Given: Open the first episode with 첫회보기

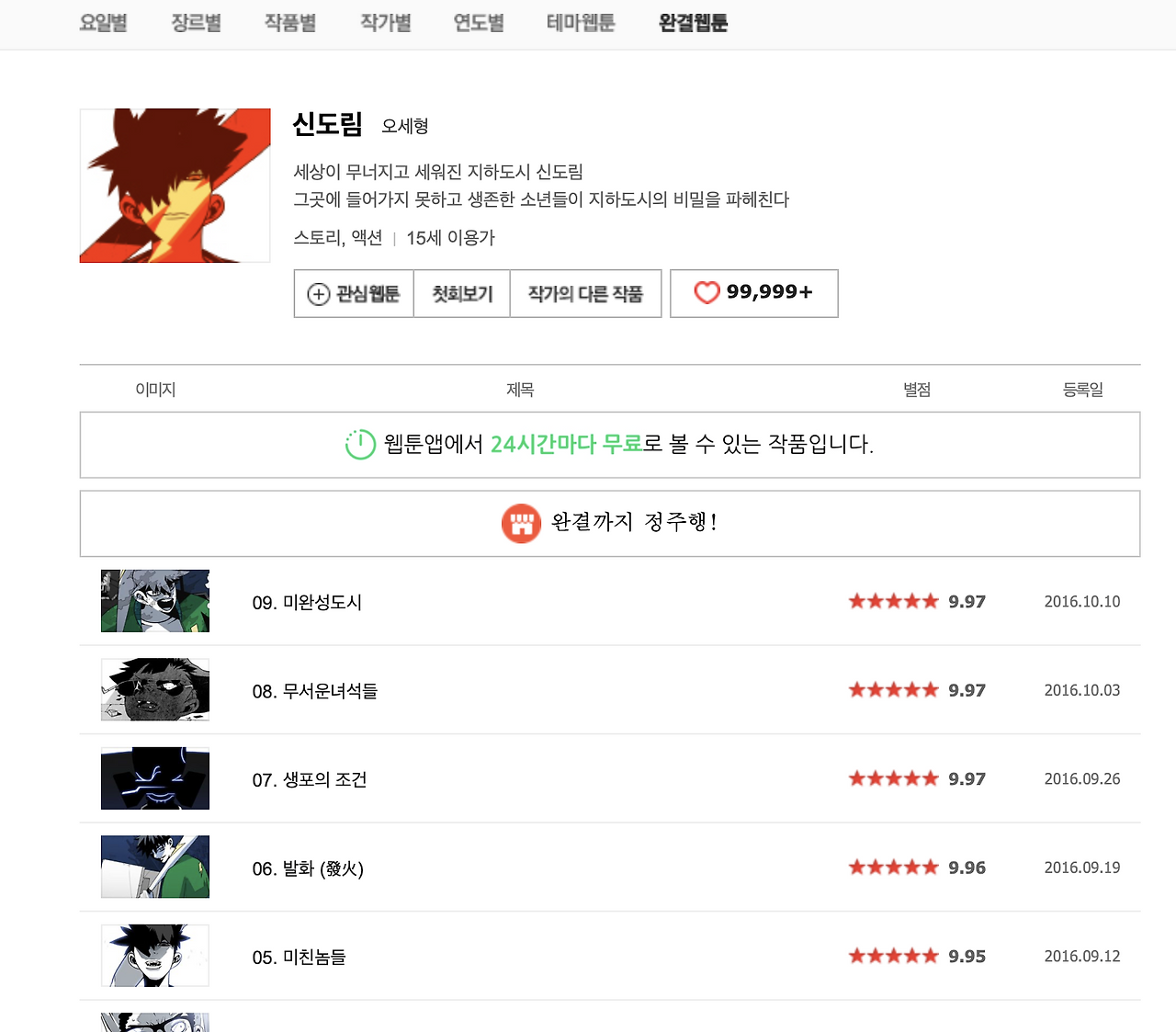Looking at the screenshot, I should (462, 294).
